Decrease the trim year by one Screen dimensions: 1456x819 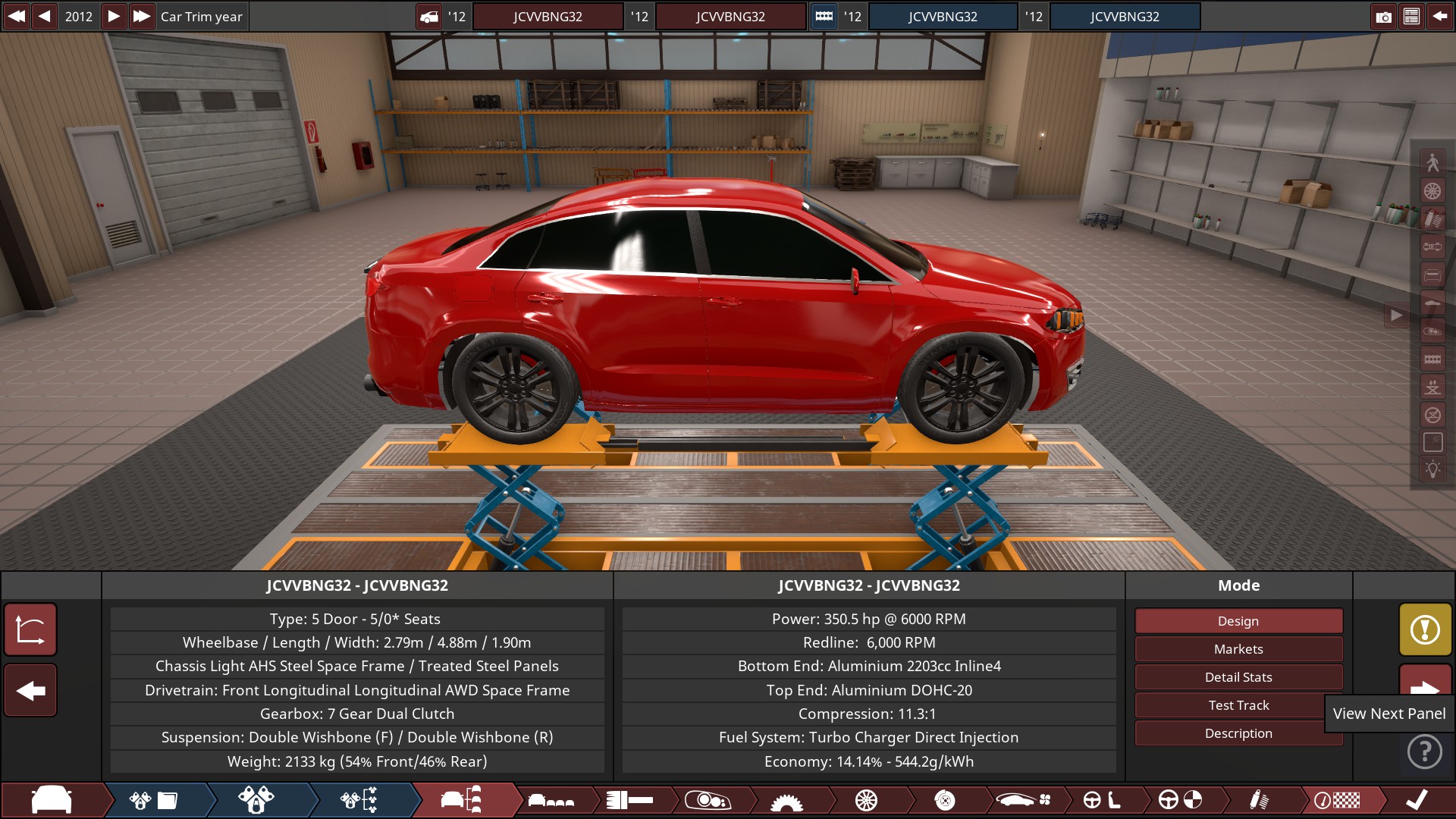pos(45,16)
